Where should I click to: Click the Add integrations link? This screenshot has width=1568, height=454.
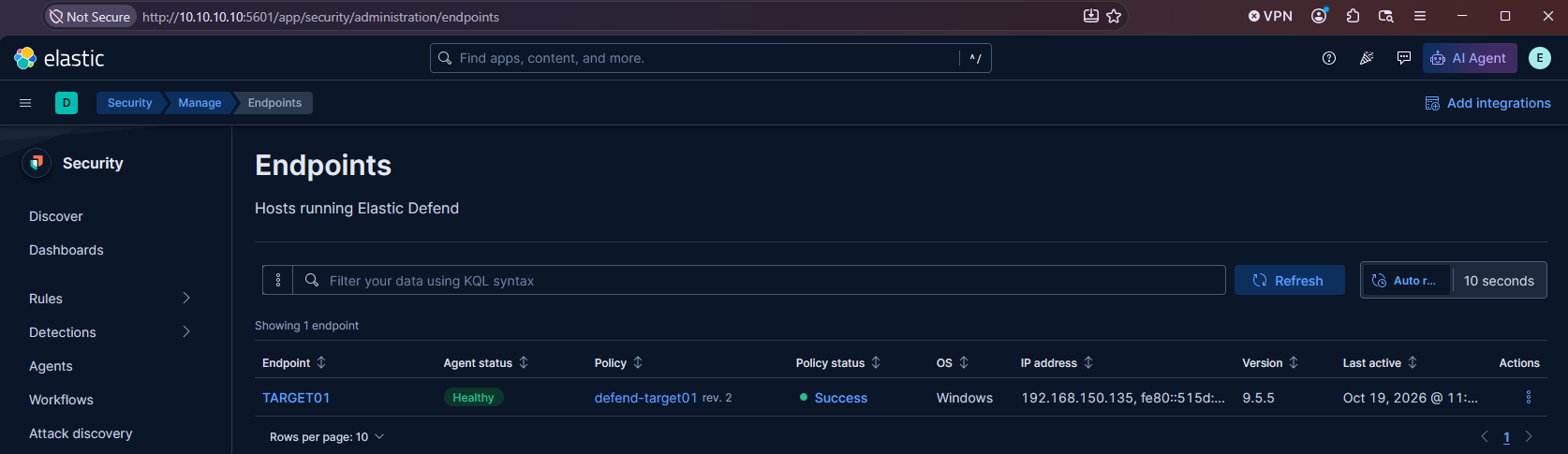(1487, 103)
